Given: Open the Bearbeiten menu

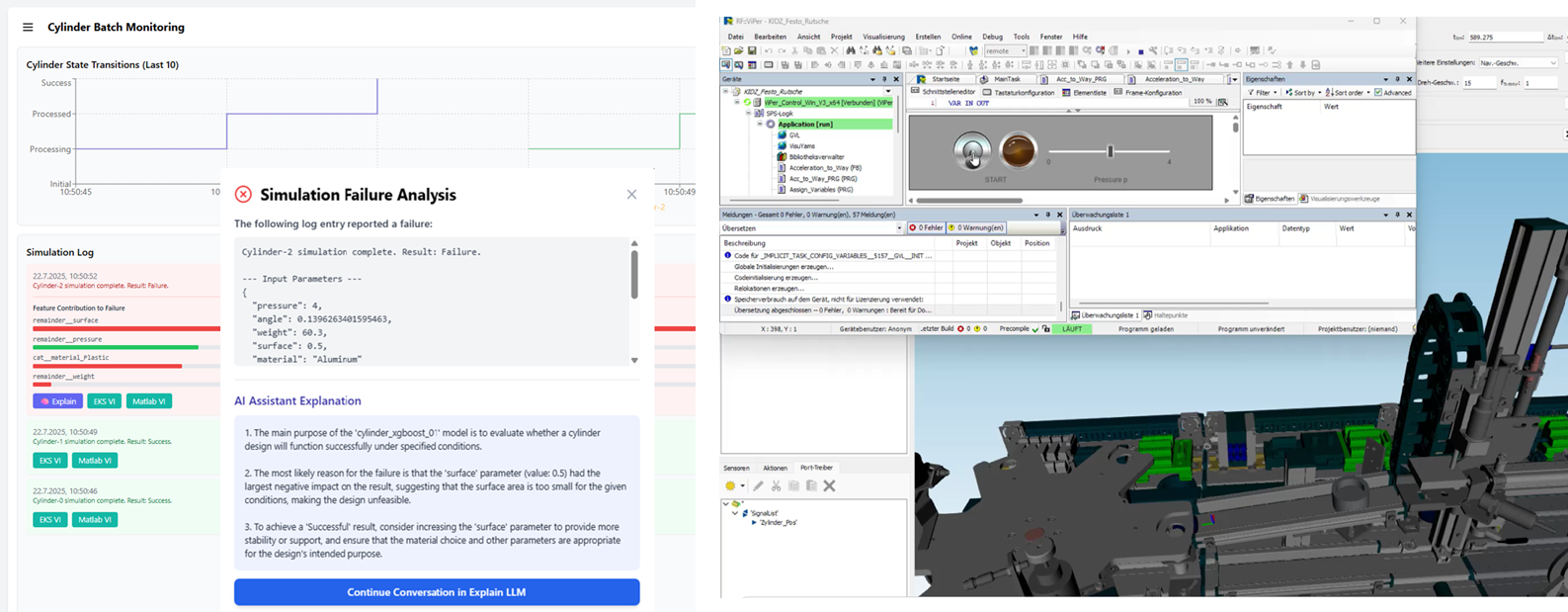Looking at the screenshot, I should pyautogui.click(x=771, y=37).
